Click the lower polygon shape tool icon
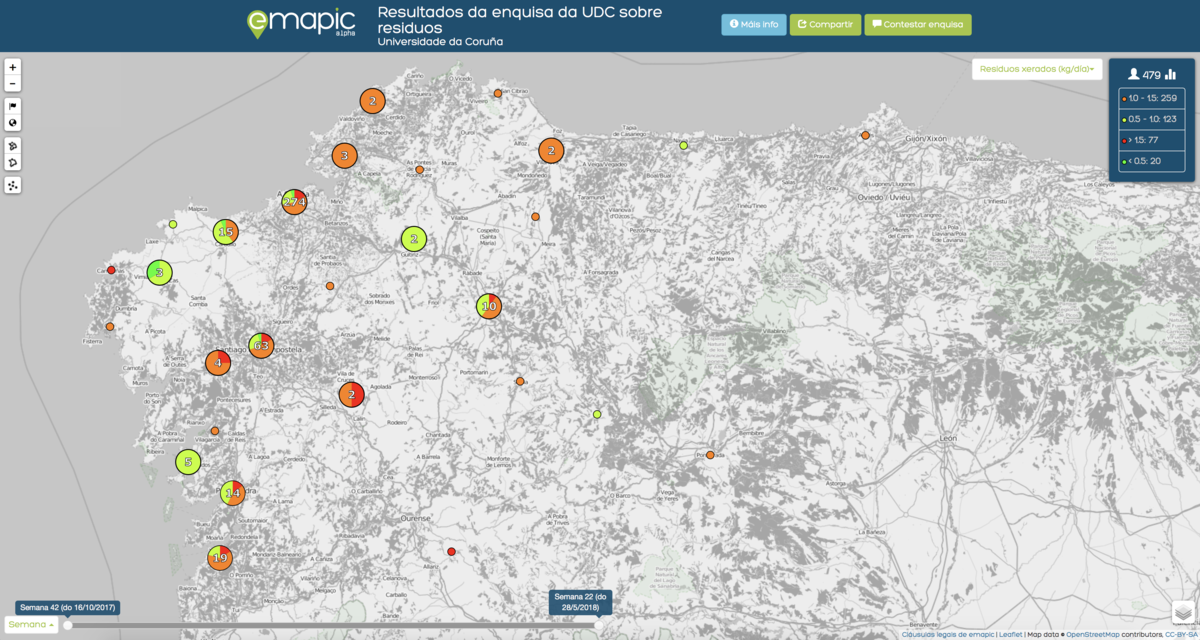 click(13, 163)
